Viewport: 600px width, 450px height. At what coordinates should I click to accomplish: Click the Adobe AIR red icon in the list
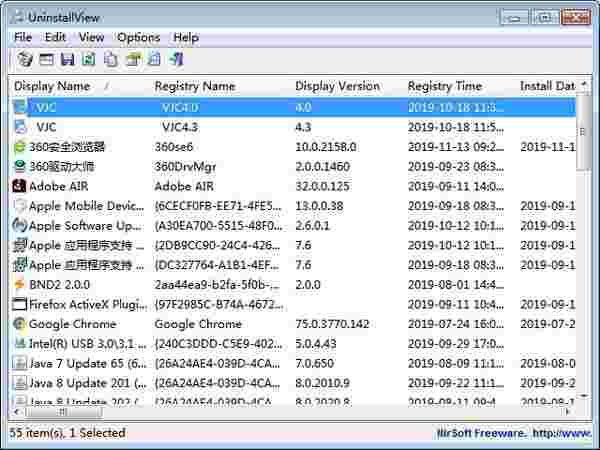click(x=20, y=186)
